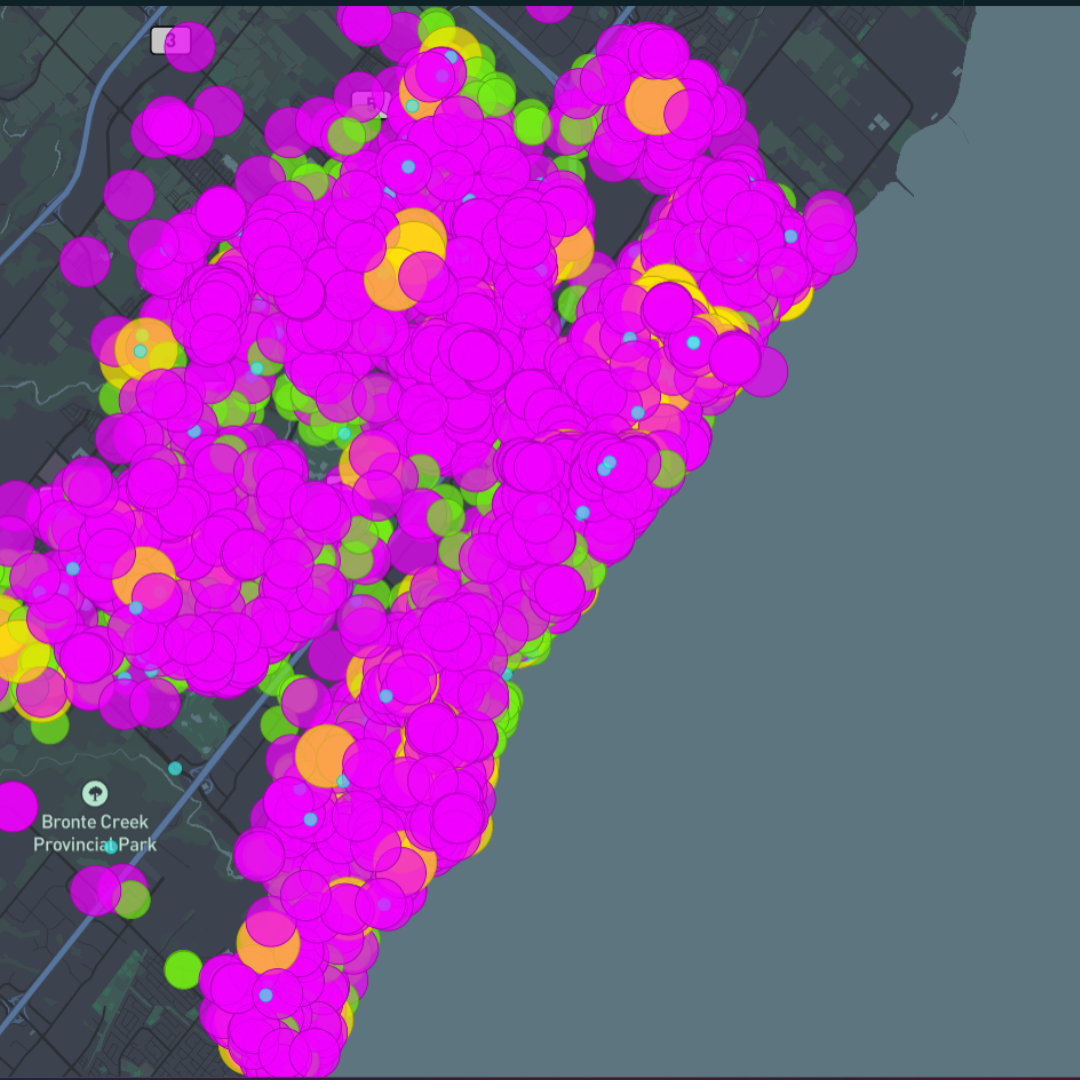1080x1080 pixels.
Task: Click the olive-green circle below the park label
Action: [133, 900]
